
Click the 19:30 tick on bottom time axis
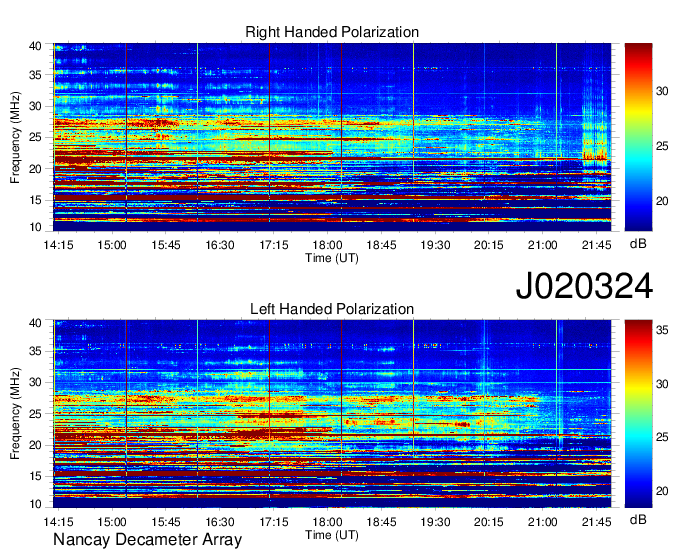pyautogui.click(x=435, y=522)
